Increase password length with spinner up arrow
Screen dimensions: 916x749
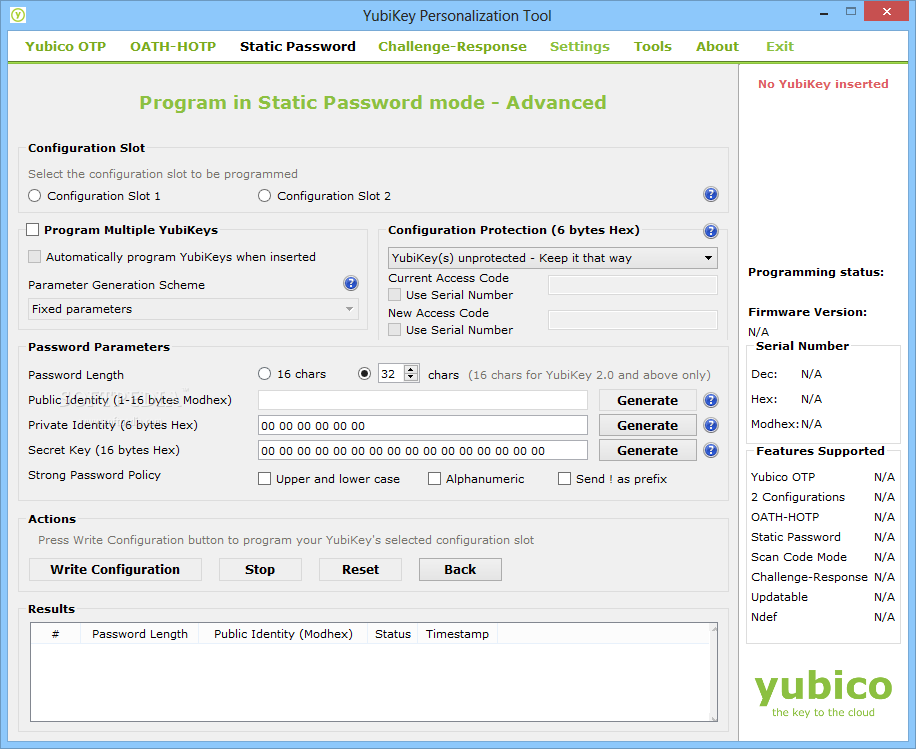[411, 369]
